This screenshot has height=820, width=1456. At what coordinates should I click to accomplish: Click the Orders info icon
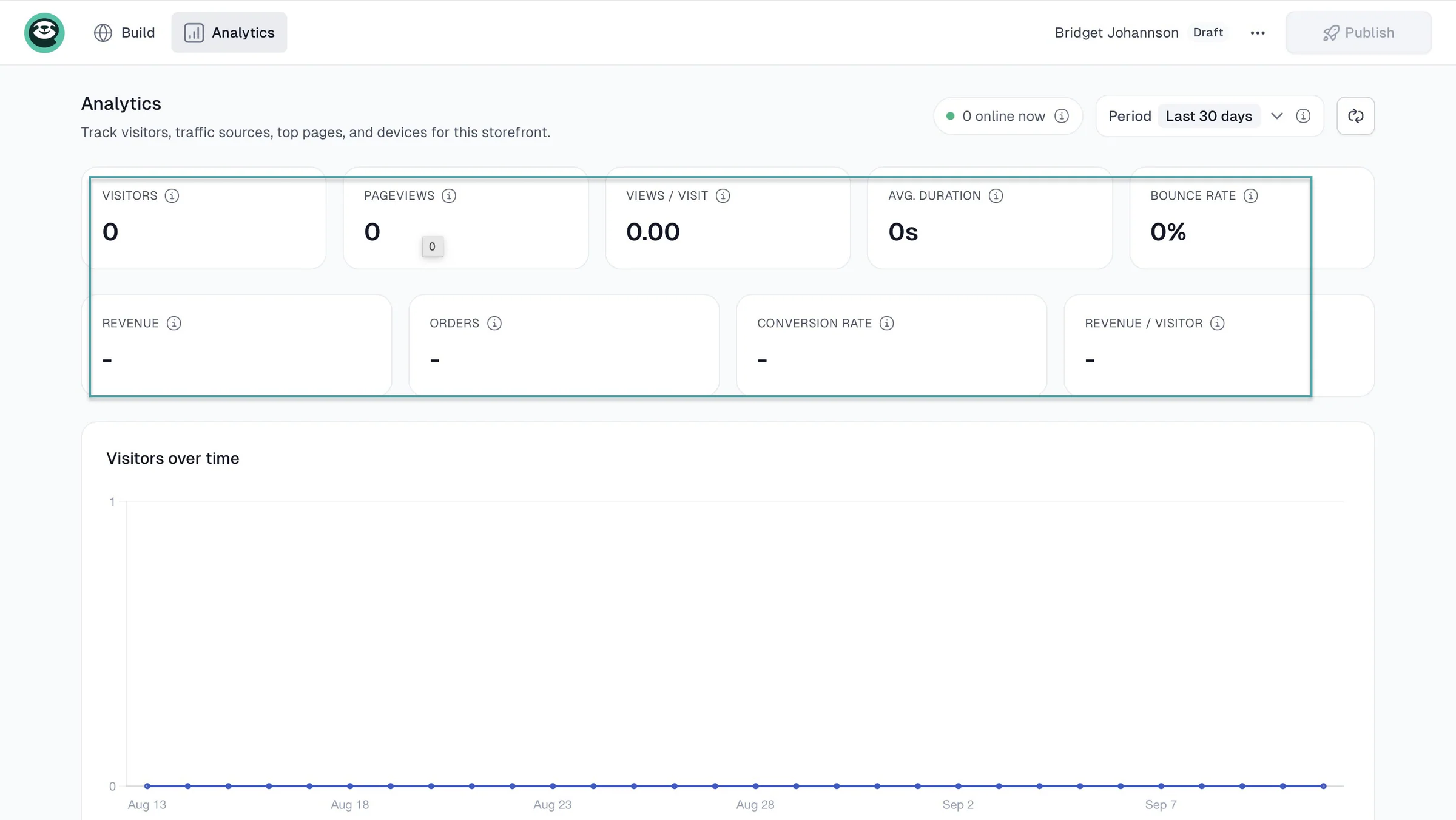point(494,323)
